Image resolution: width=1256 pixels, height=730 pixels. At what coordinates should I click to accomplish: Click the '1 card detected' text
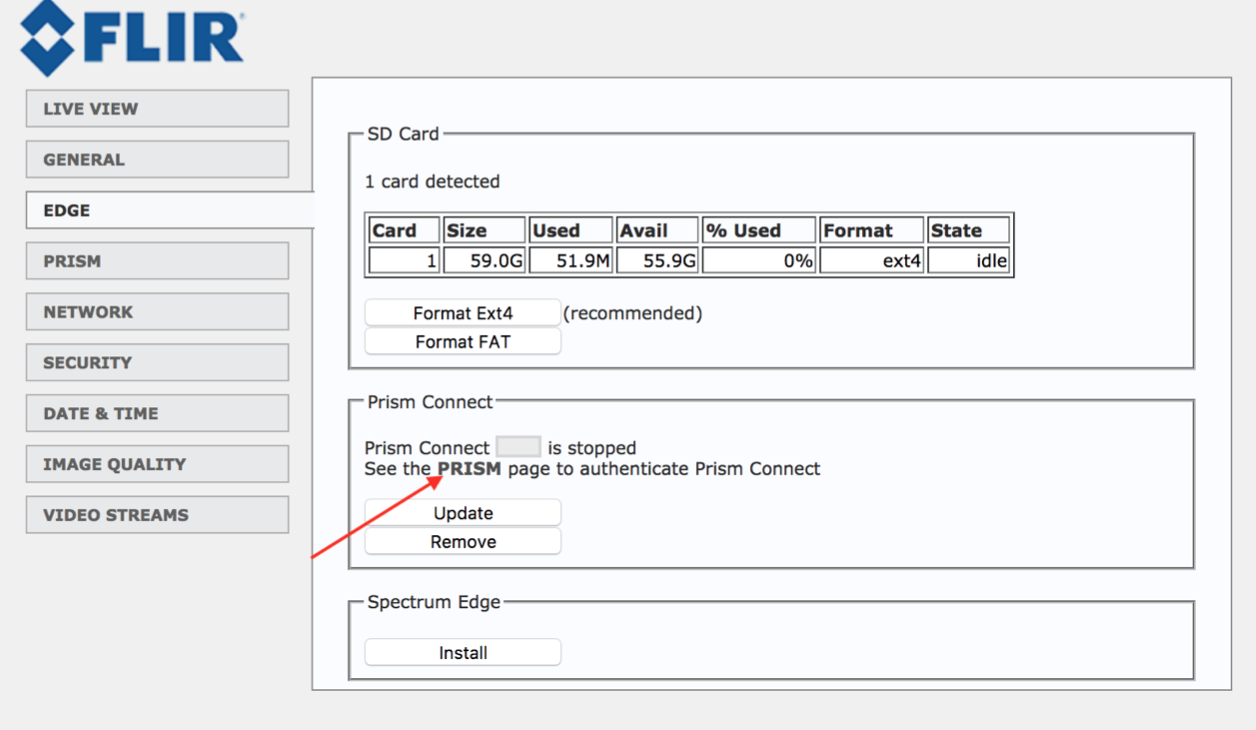tap(432, 182)
